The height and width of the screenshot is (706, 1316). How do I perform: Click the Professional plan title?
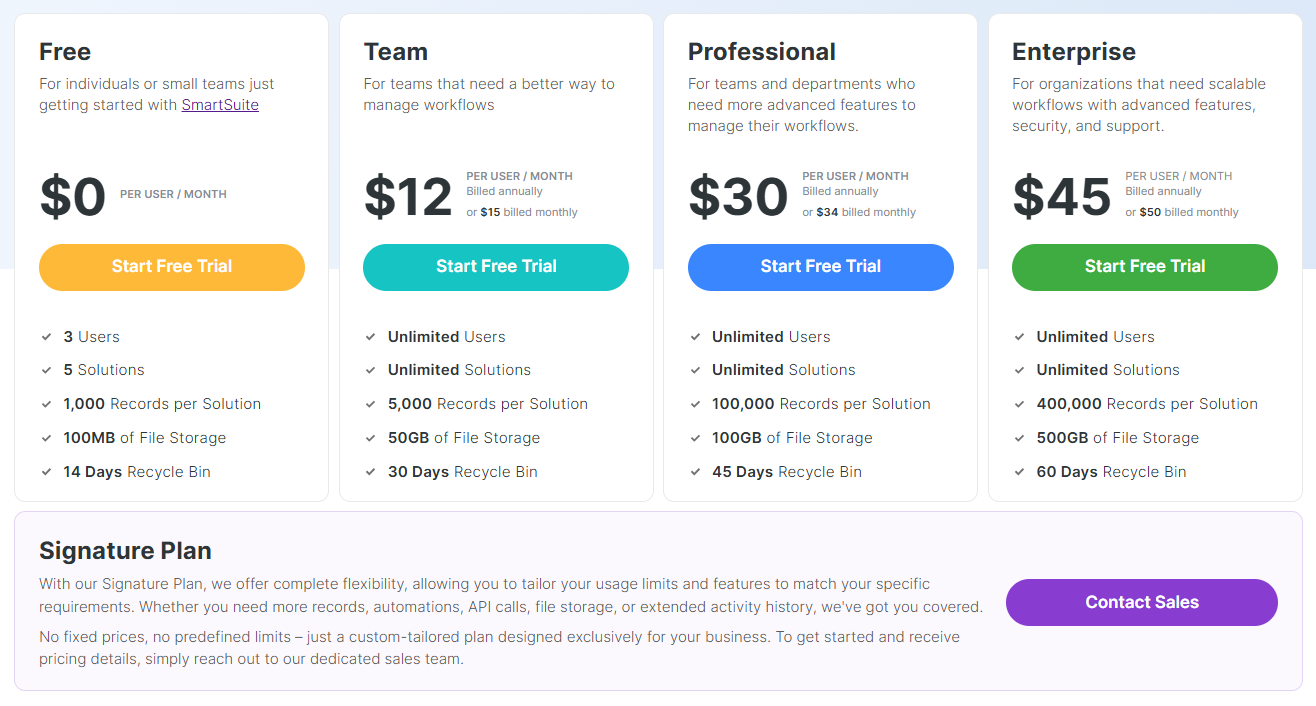pos(761,52)
